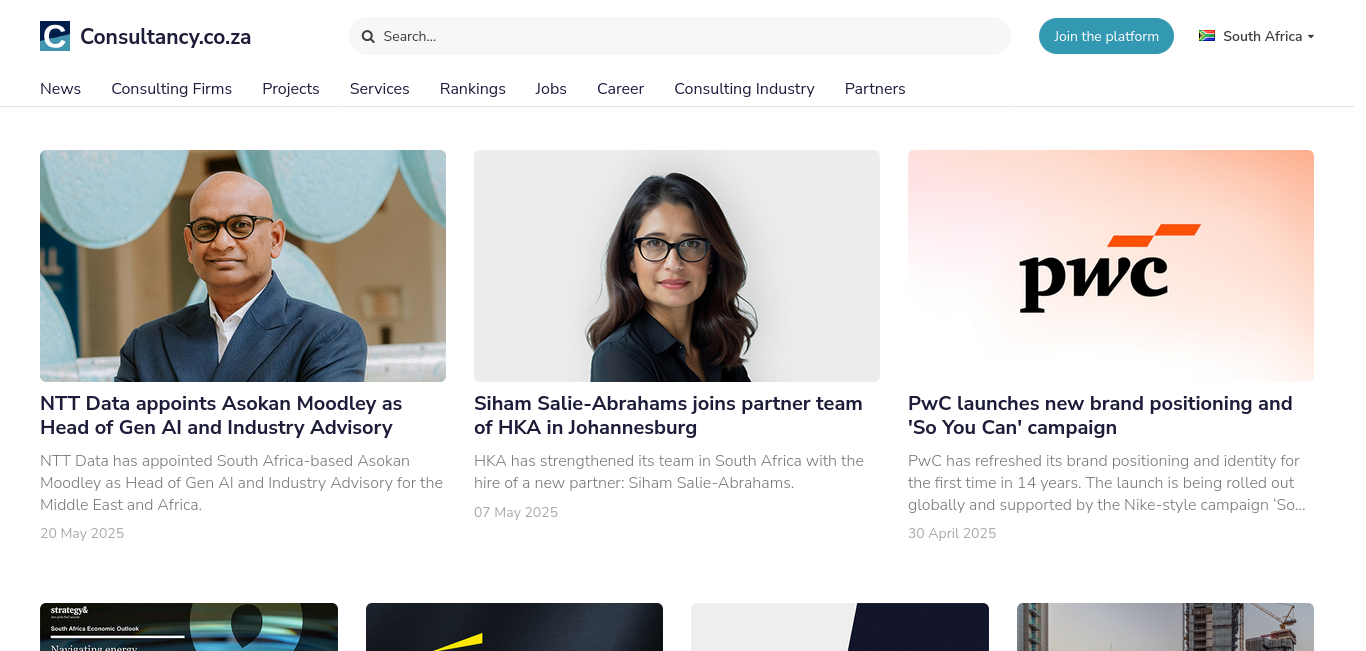The height and width of the screenshot is (651, 1366).
Task: Open the PwC logo article image
Action: click(1111, 266)
